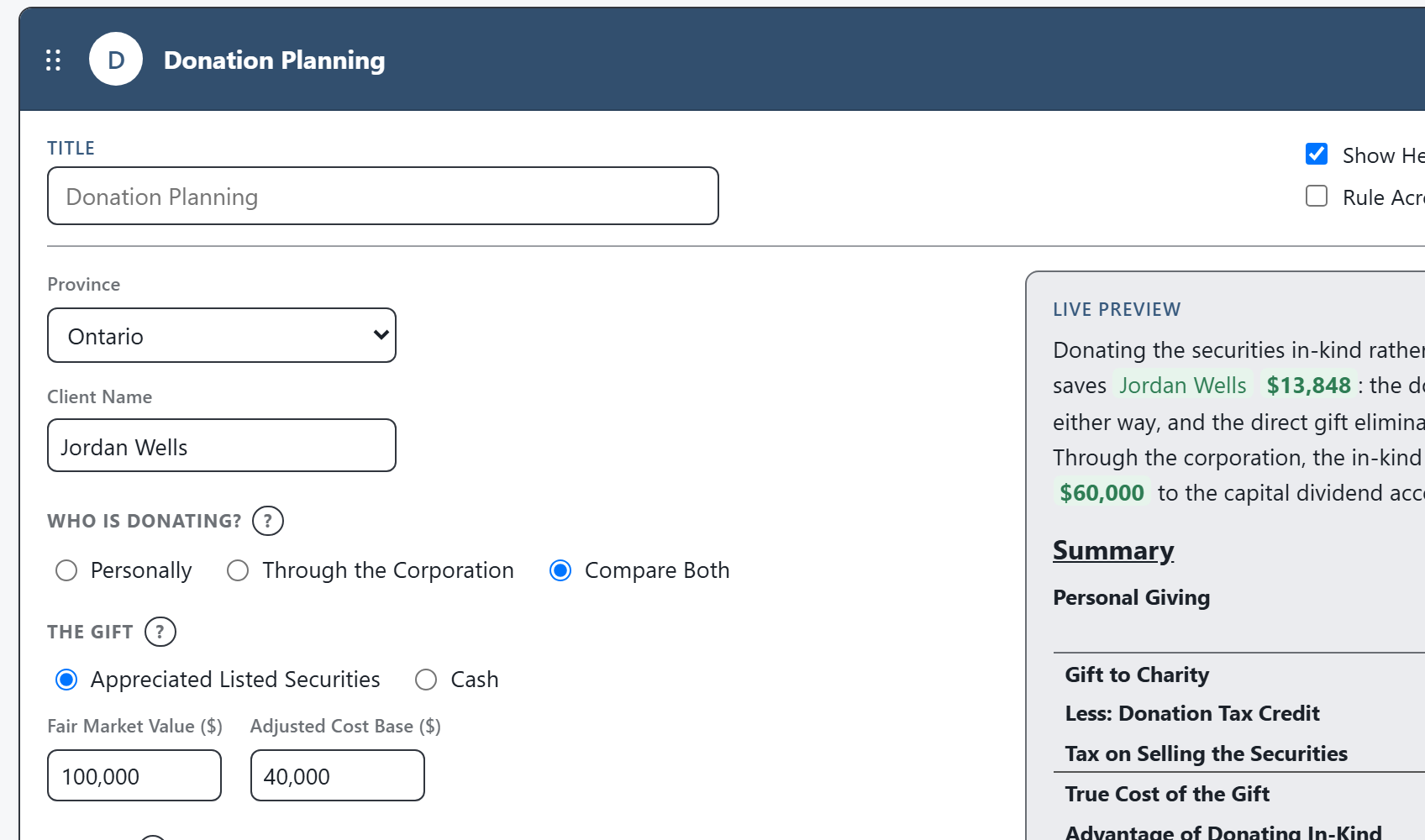1425x840 pixels.
Task: Toggle the Show He... checkbox
Action: tap(1317, 154)
